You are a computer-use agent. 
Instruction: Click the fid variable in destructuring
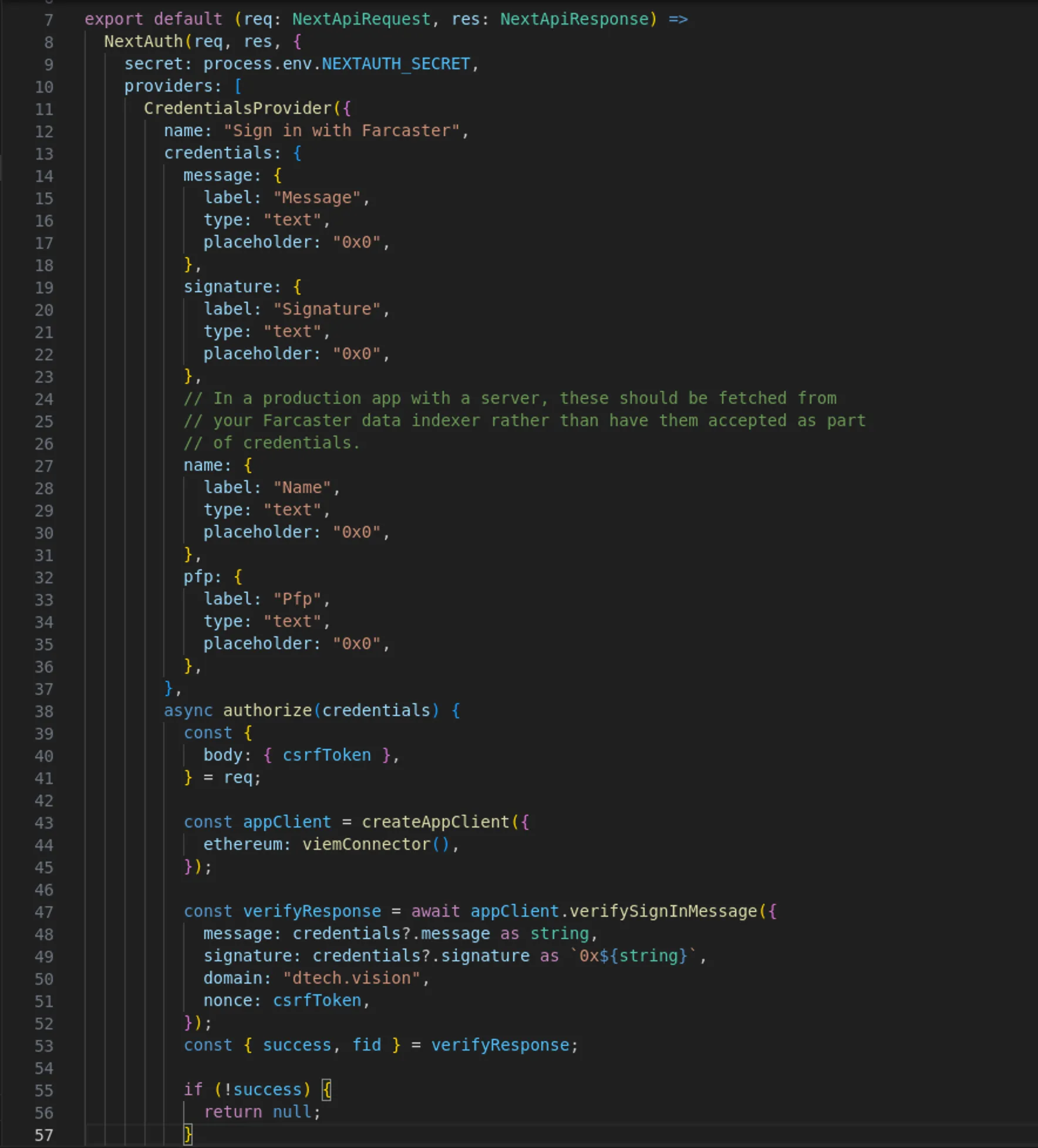point(366,1045)
